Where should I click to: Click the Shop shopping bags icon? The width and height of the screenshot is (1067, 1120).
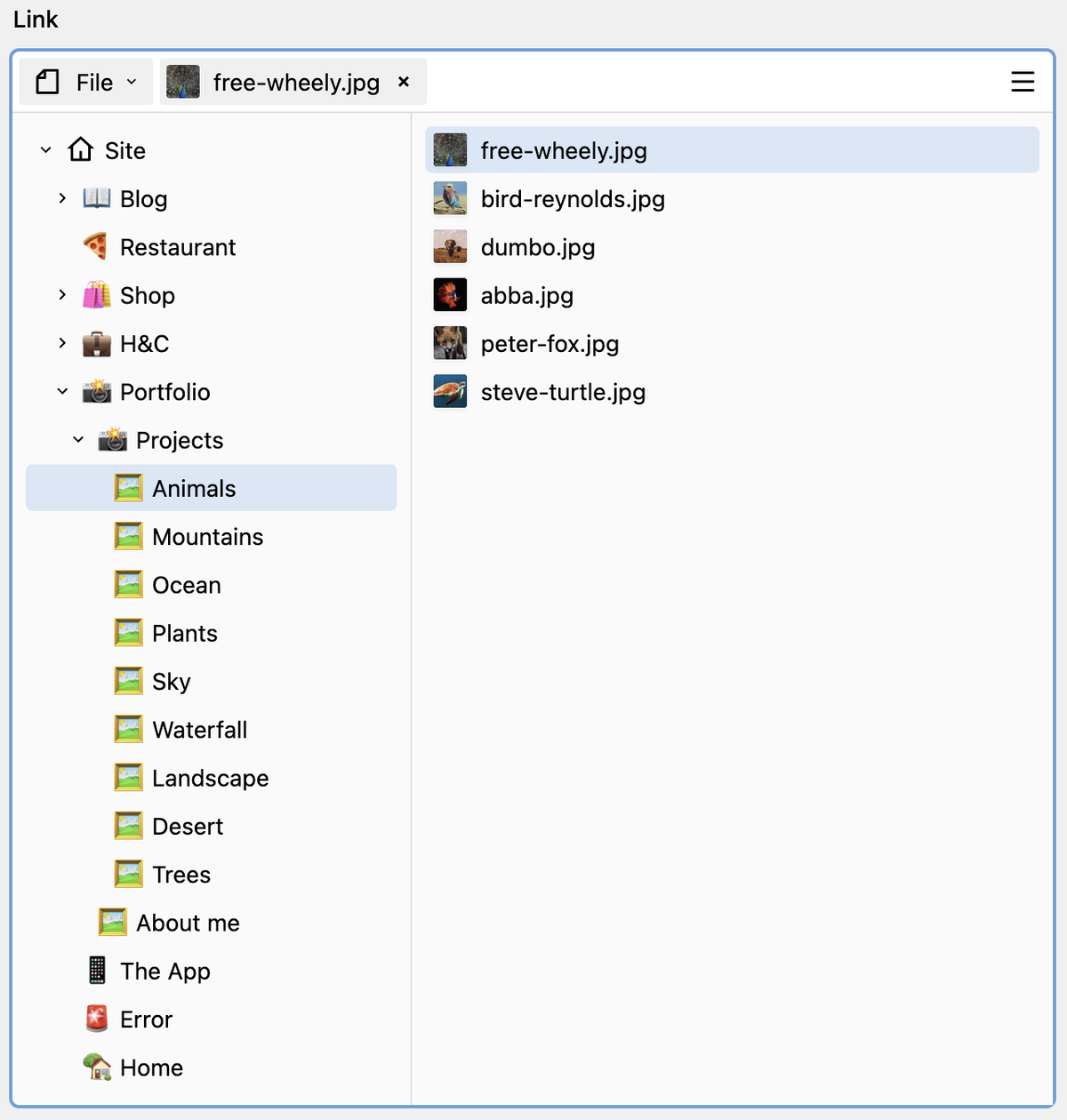click(97, 294)
